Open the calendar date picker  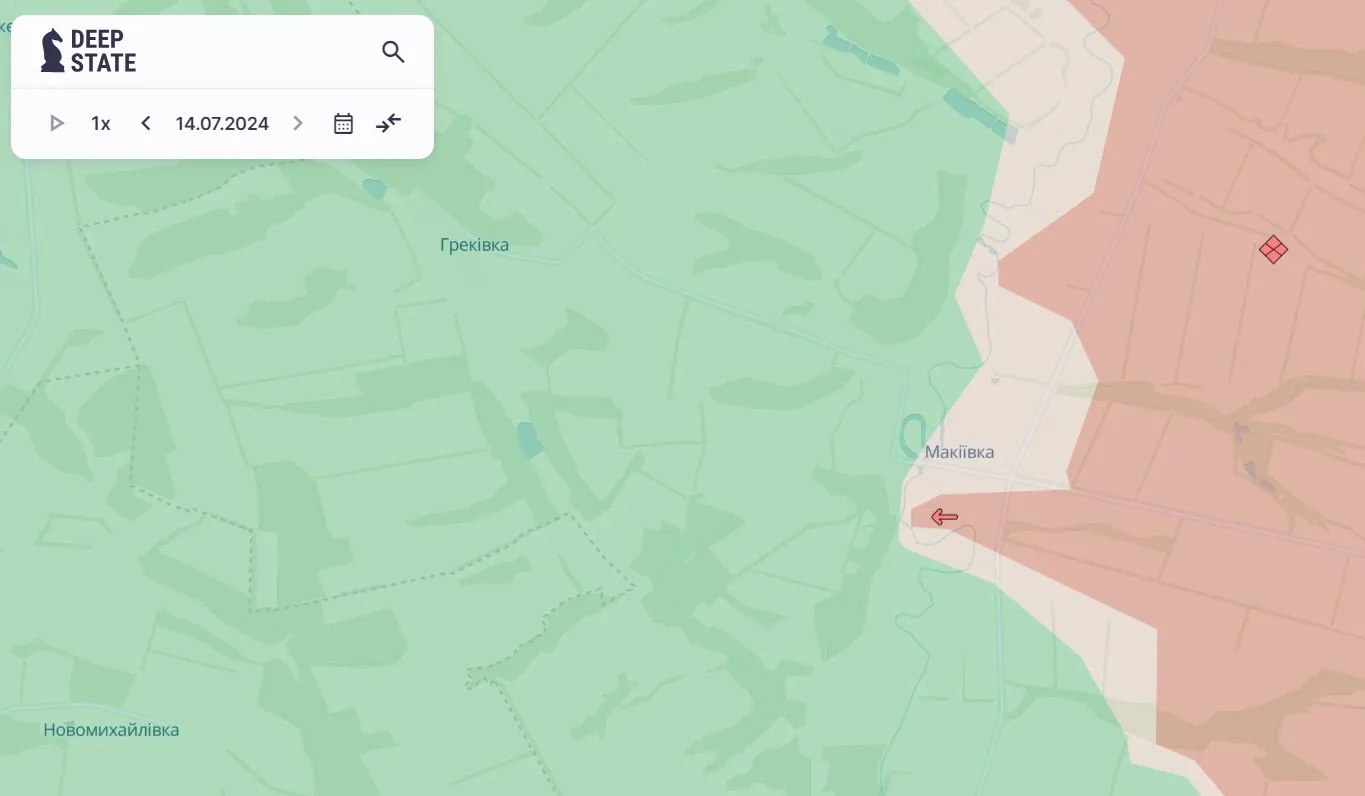click(343, 123)
